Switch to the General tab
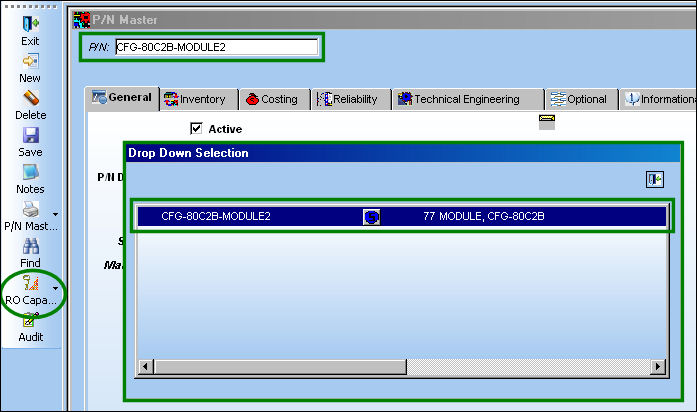Viewport: 697px width, 412px height. (x=122, y=97)
